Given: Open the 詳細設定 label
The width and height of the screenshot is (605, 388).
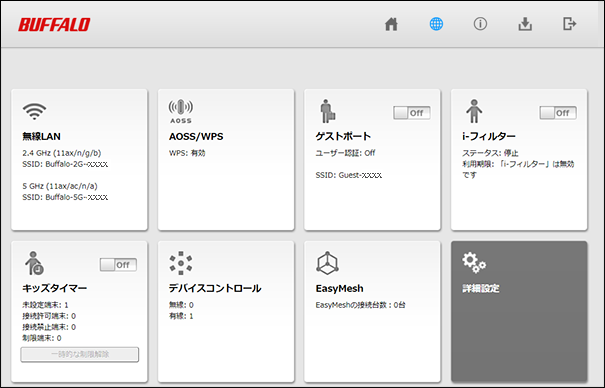Looking at the screenshot, I should (481, 288).
